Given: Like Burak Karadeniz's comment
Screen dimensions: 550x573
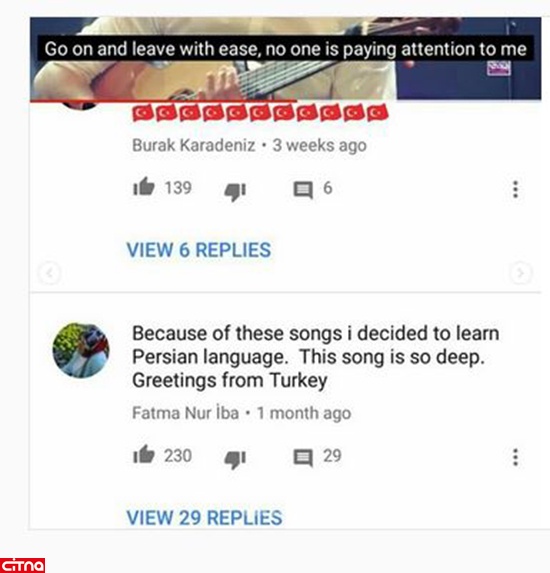Looking at the screenshot, I should coord(144,187).
